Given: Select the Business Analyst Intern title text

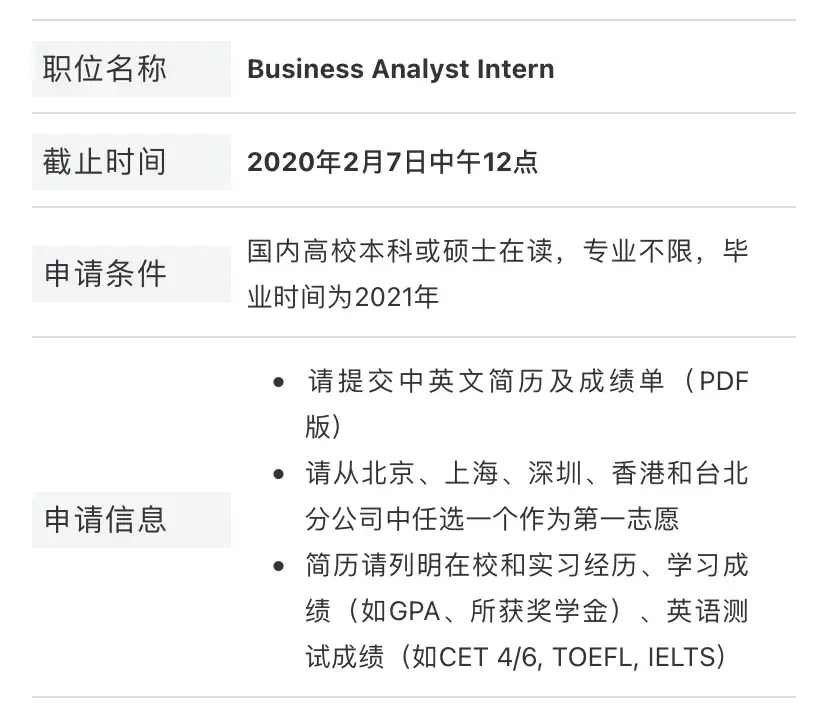Looking at the screenshot, I should tap(400, 69).
